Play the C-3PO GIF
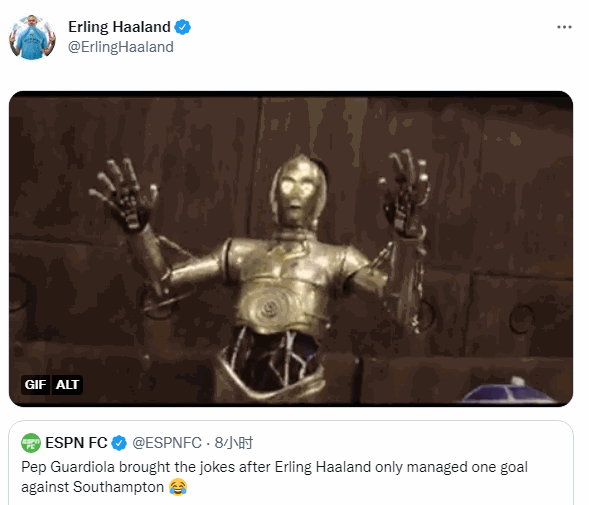The image size is (589, 505). [291, 249]
